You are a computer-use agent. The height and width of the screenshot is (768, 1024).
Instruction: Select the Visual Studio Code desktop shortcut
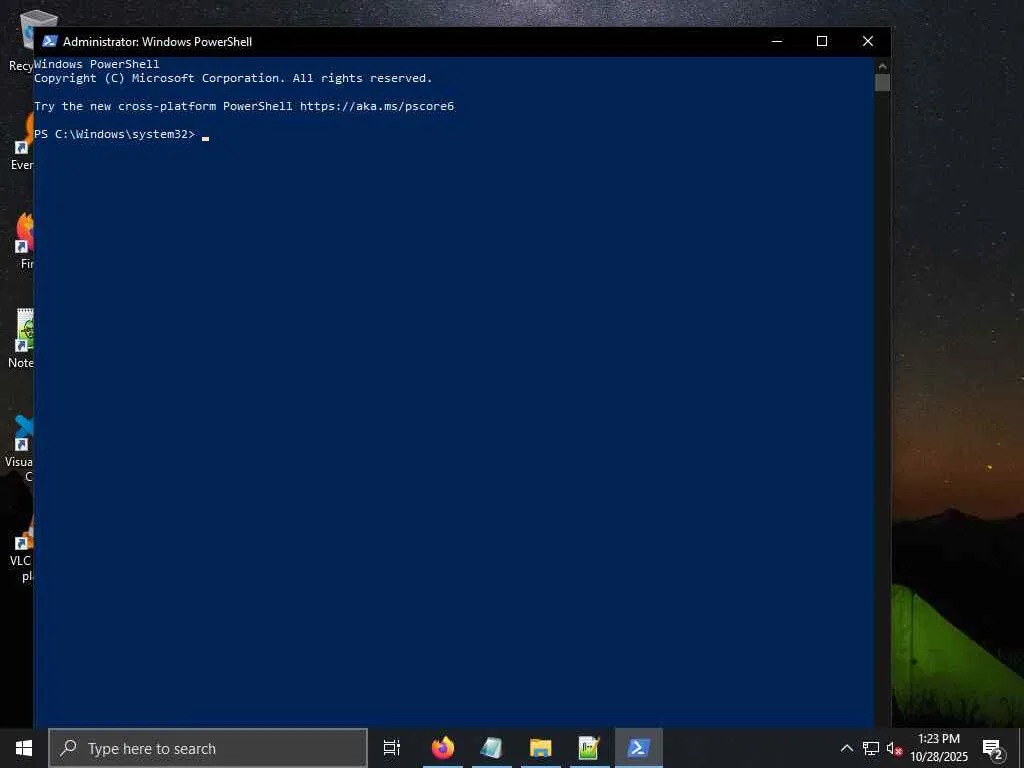point(21,449)
